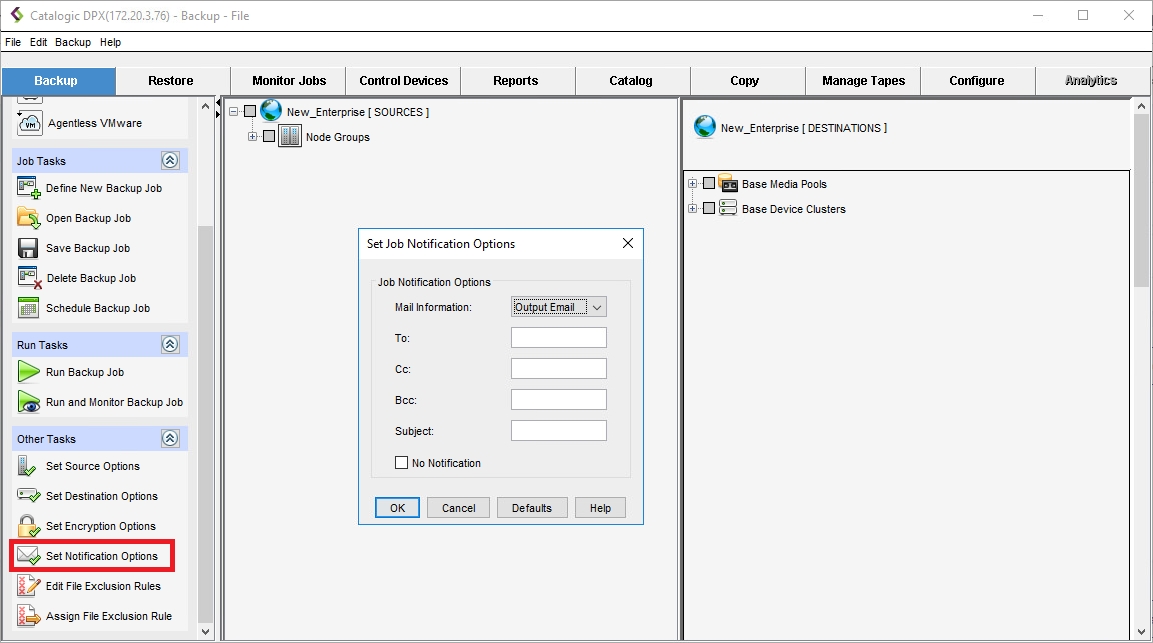
Task: Check the Base Media Pools checkbox
Action: [709, 184]
